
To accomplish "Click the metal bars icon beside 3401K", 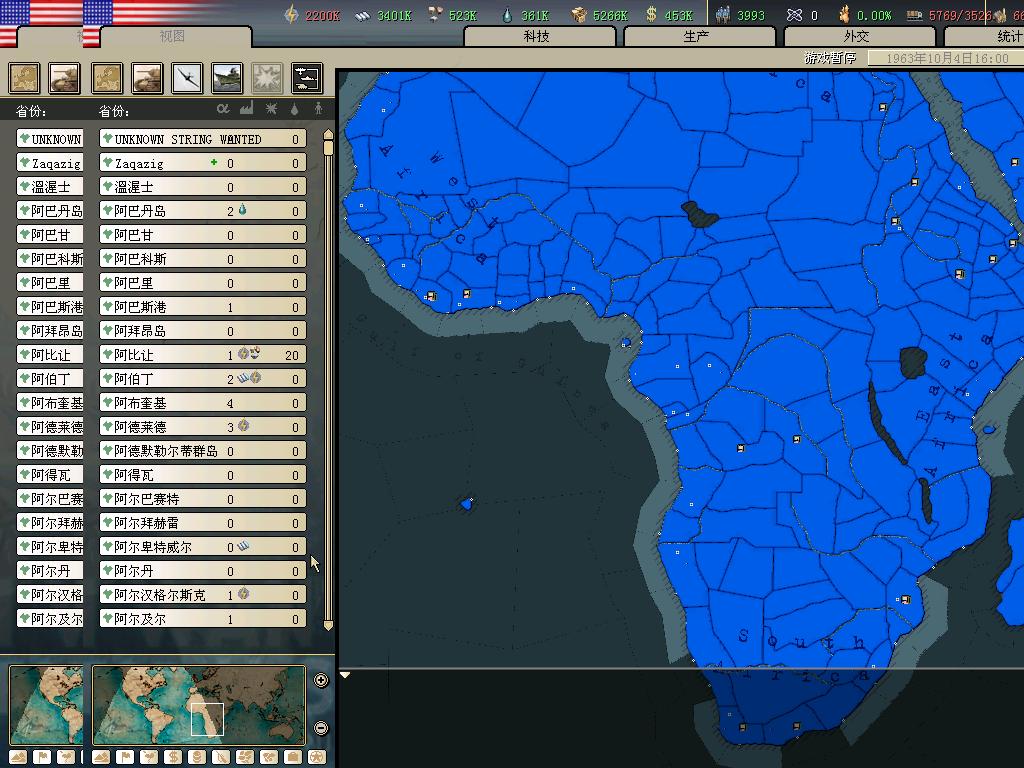I will click(363, 16).
